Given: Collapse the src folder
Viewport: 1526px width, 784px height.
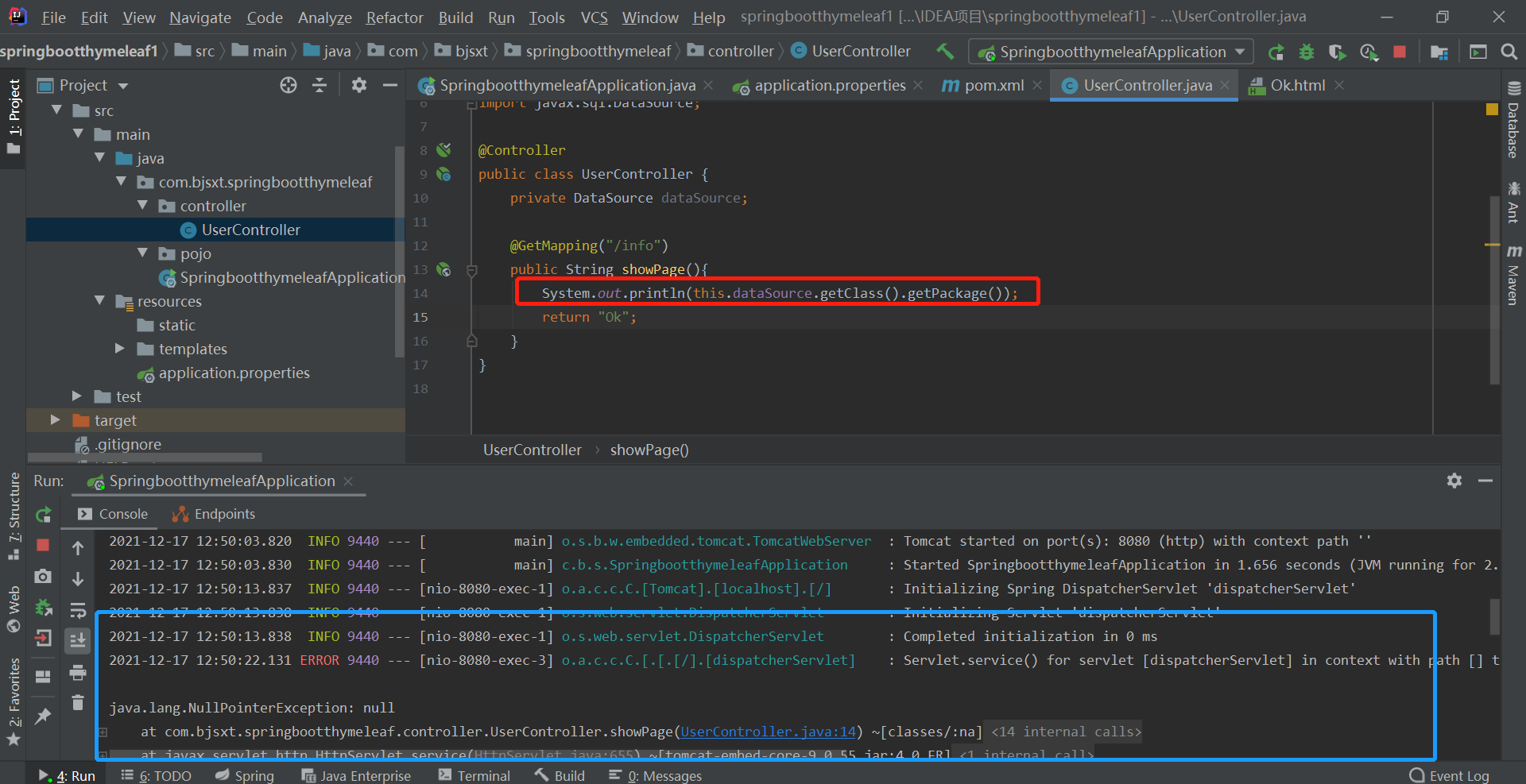Looking at the screenshot, I should [x=56, y=110].
